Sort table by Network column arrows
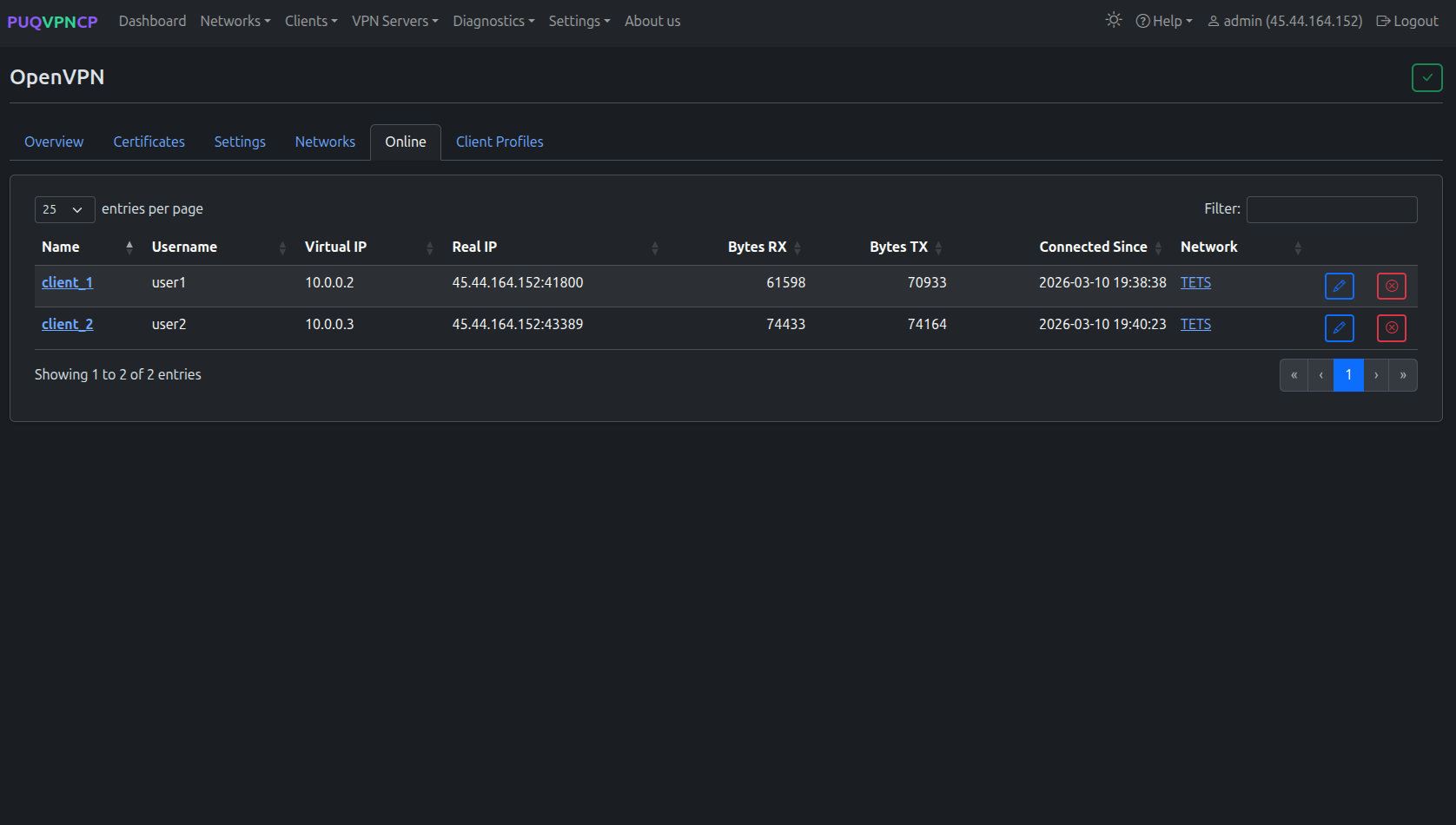This screenshot has height=825, width=1456. click(1298, 247)
